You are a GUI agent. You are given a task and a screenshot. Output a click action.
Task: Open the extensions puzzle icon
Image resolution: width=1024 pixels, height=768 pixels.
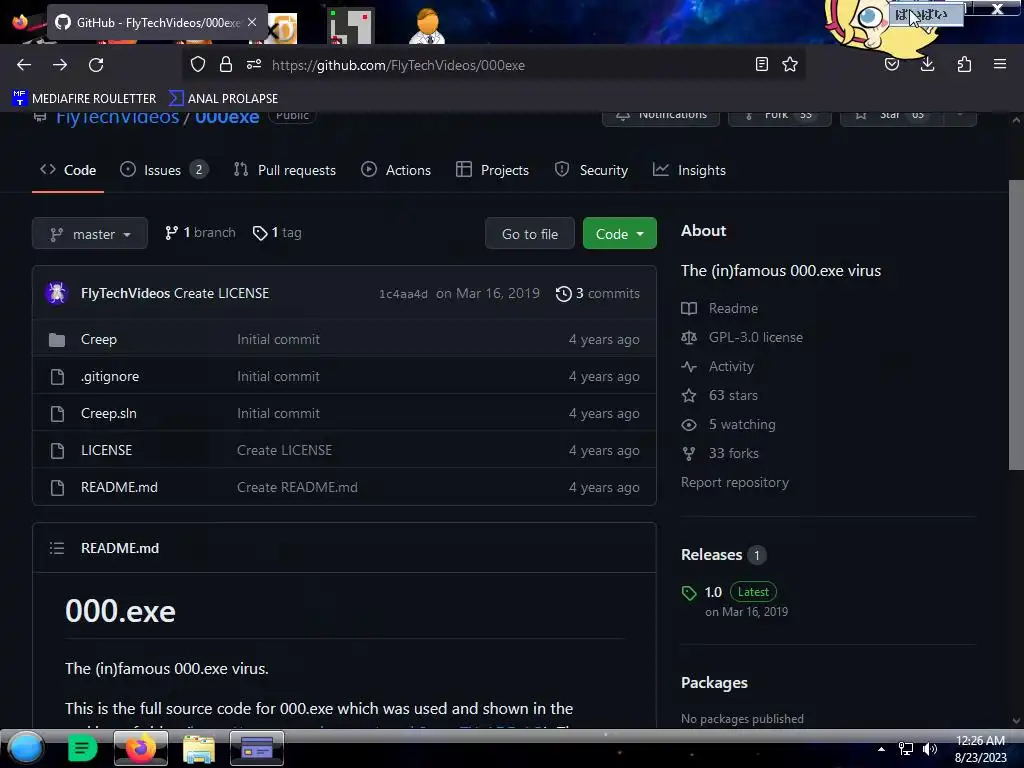[964, 65]
